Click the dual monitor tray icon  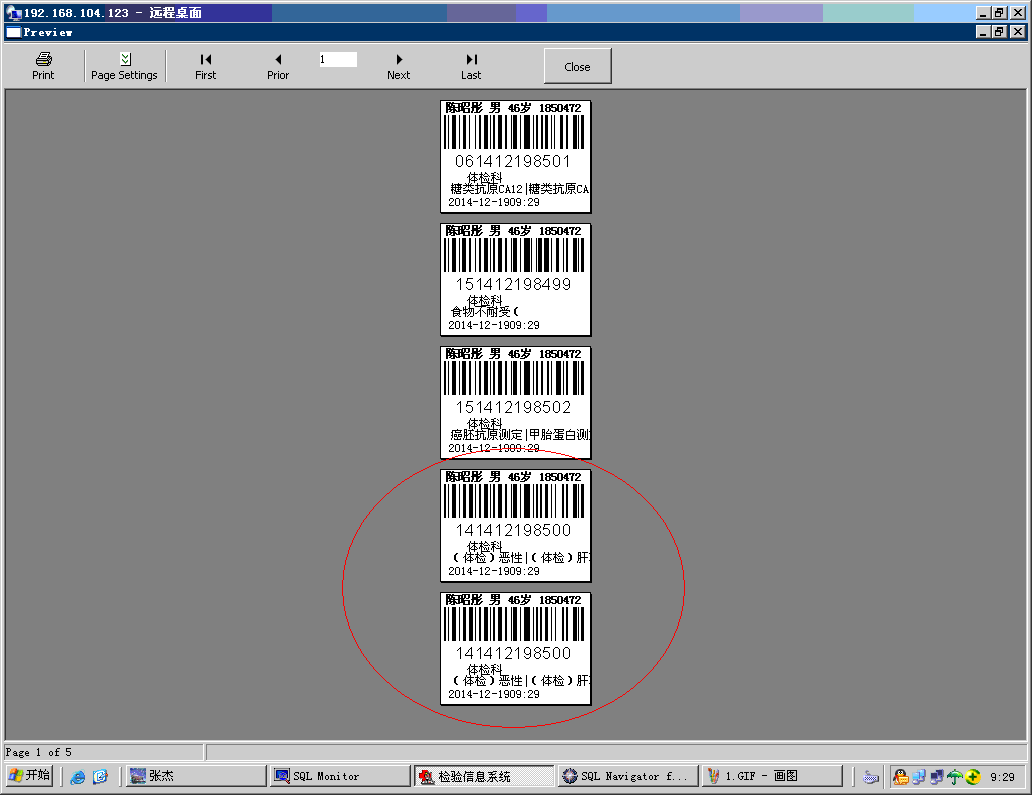point(937,777)
